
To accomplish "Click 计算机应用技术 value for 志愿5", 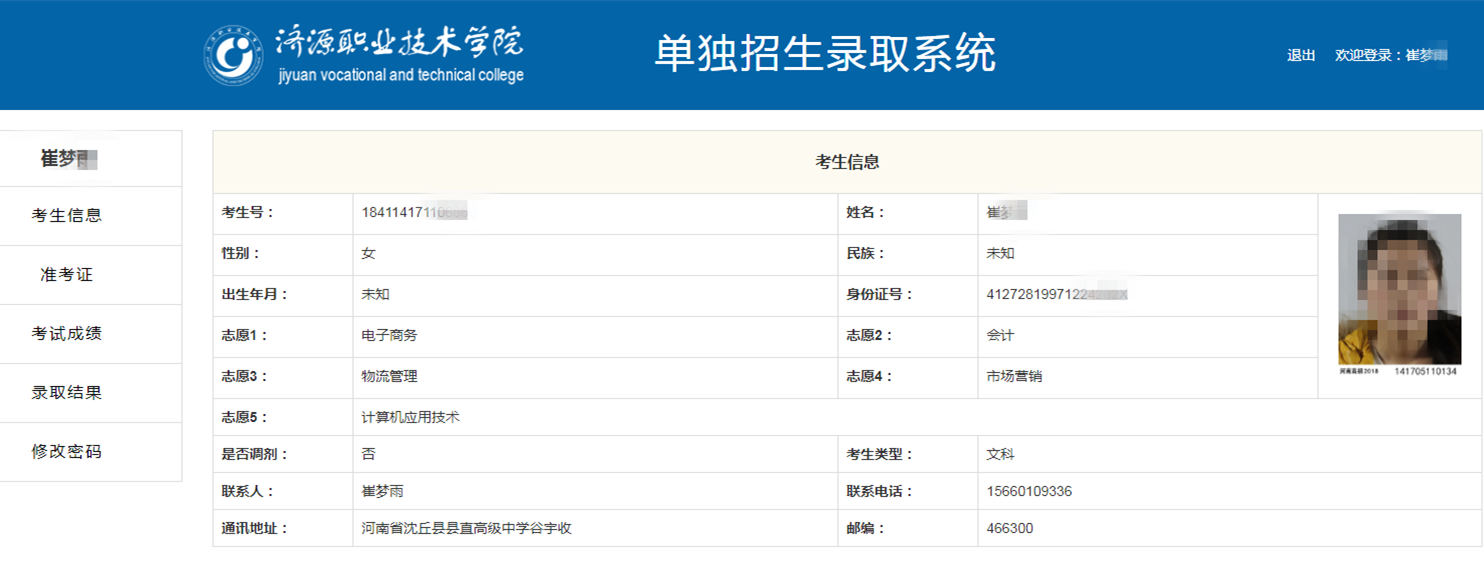I will (410, 418).
